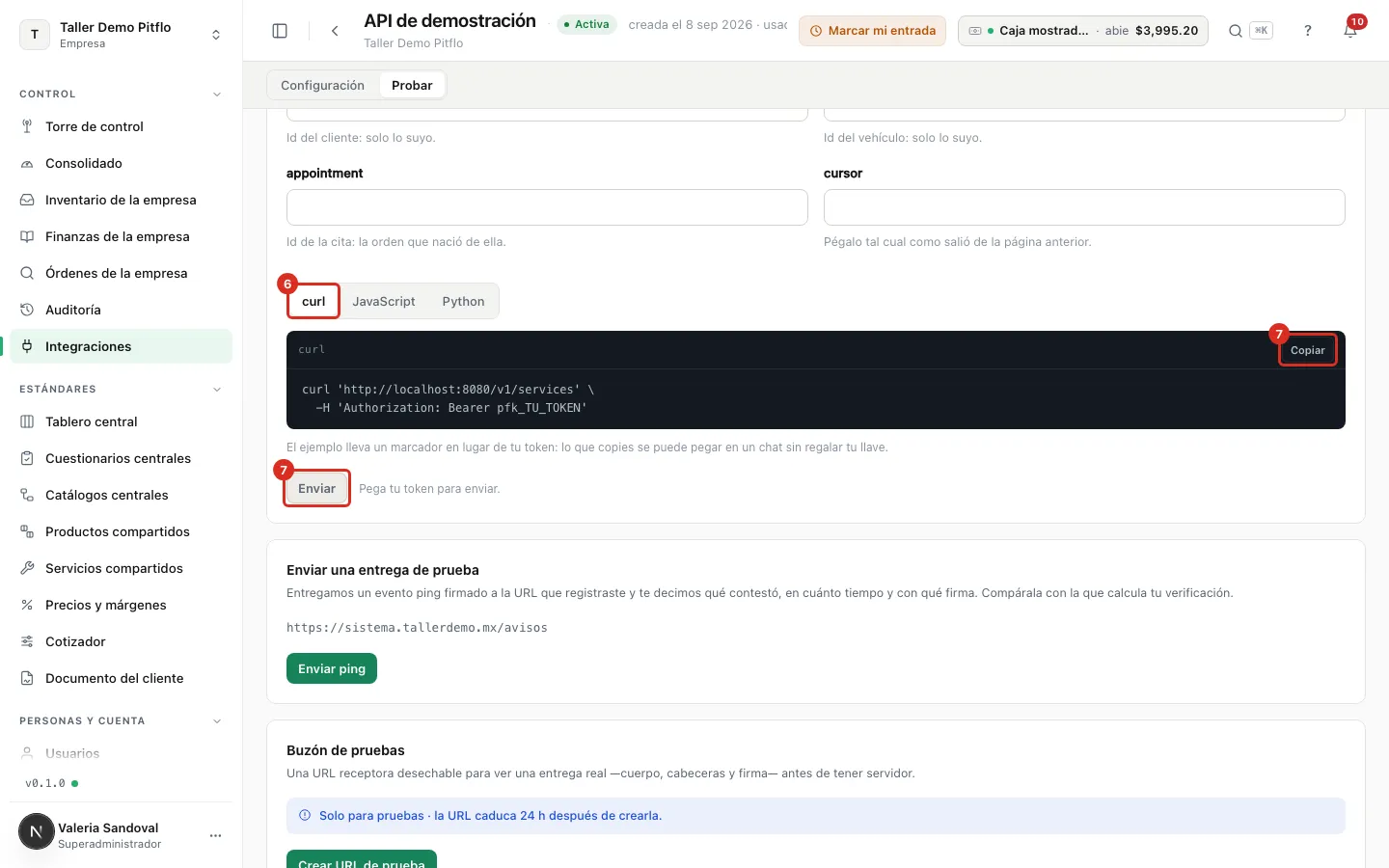Open search with the magnifier icon
This screenshot has height=868, width=1389.
click(x=1235, y=31)
